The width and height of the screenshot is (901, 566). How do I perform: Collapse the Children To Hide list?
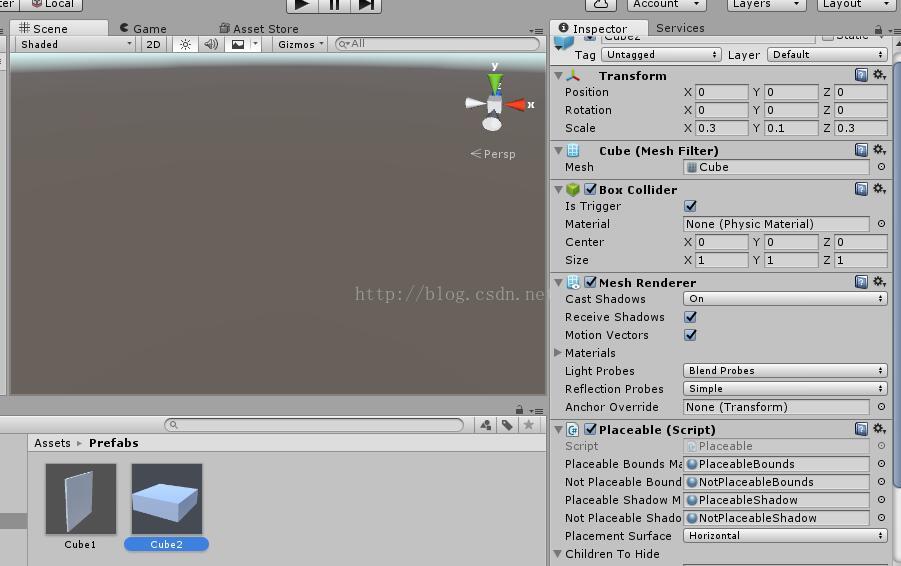558,554
